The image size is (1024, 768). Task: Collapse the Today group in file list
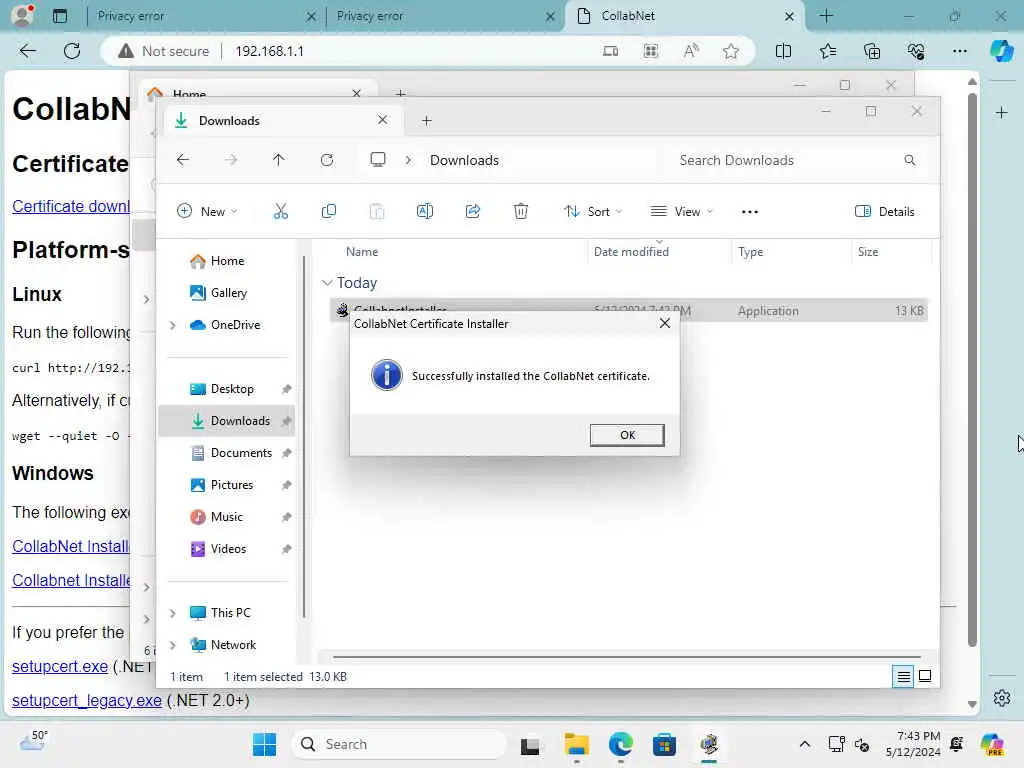[327, 283]
